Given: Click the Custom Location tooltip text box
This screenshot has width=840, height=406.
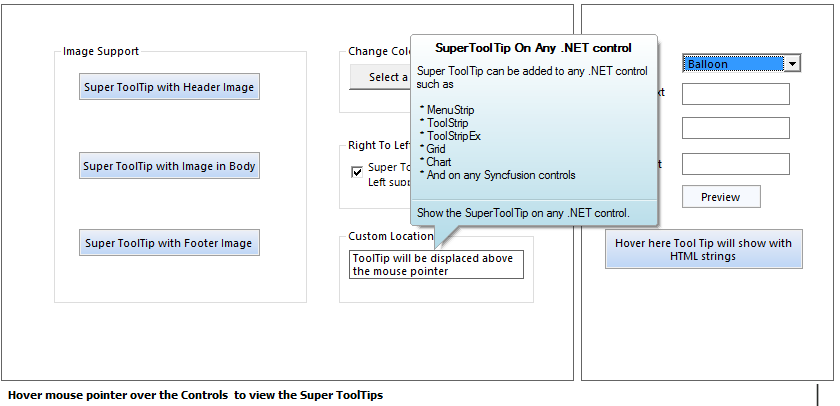Looking at the screenshot, I should pos(436,265).
